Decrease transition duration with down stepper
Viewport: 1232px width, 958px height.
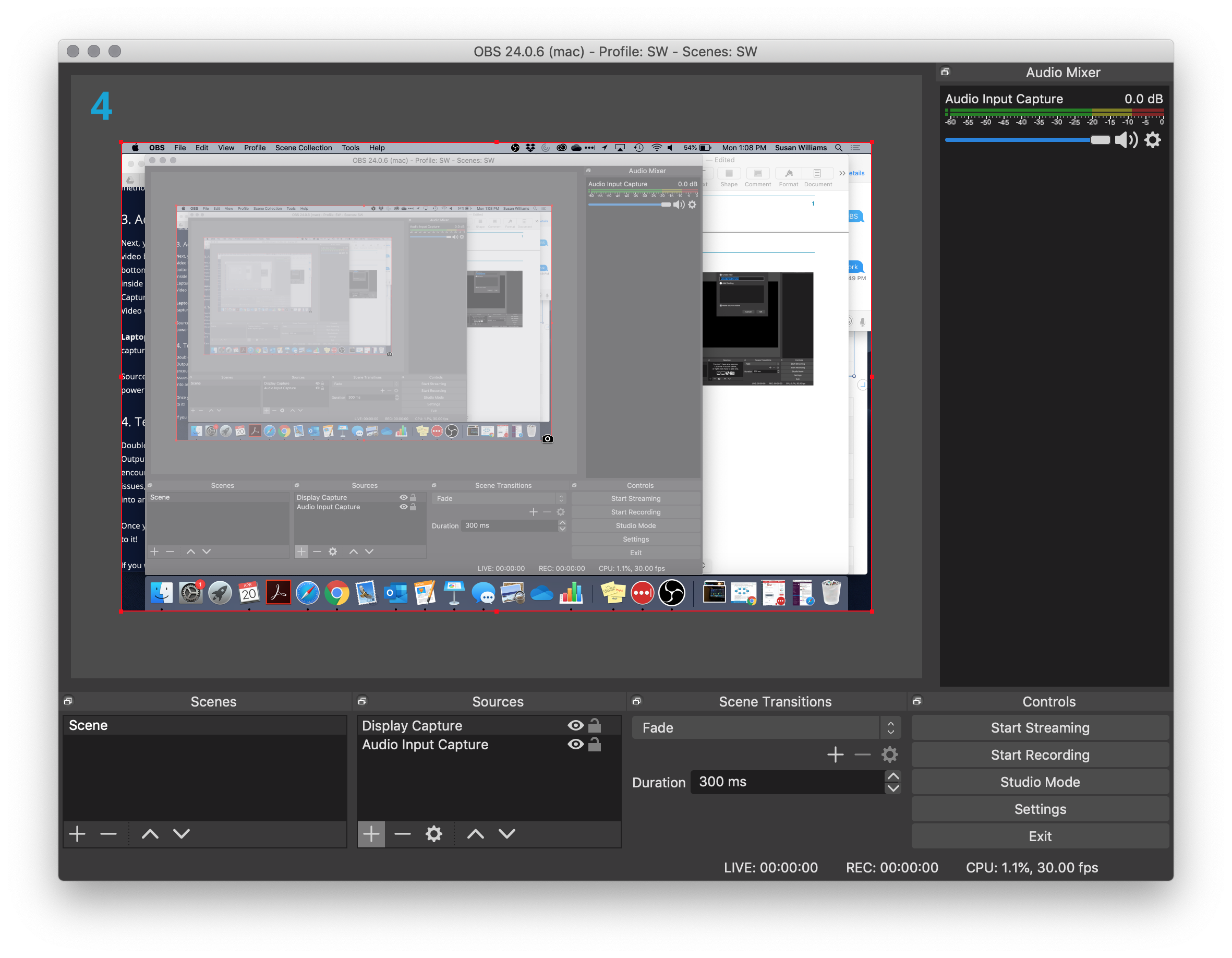893,788
